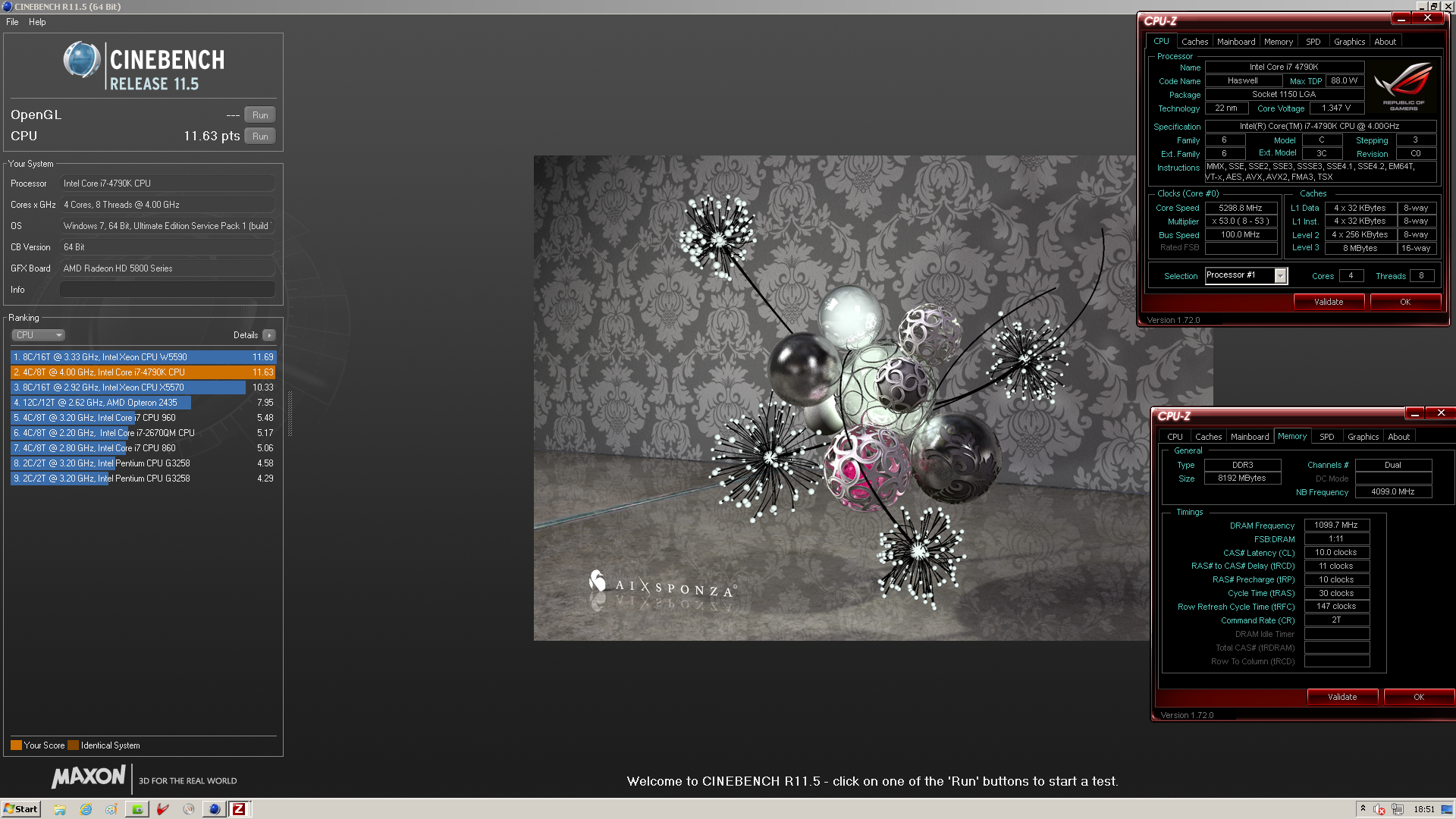Switch to SPD tab in top CPU-Z

coord(1313,42)
